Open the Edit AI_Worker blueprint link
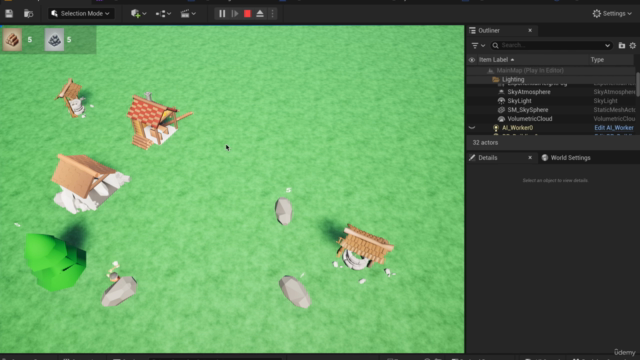 pos(613,128)
